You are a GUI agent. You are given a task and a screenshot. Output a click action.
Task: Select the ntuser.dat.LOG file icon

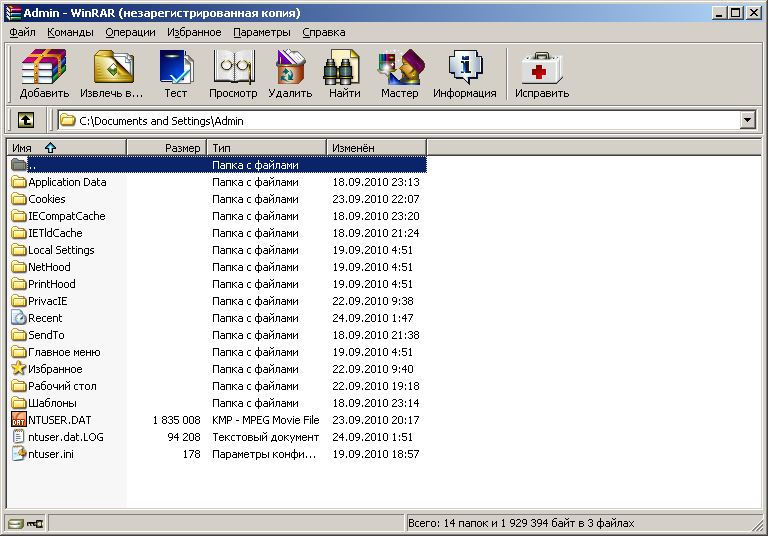click(x=19, y=437)
